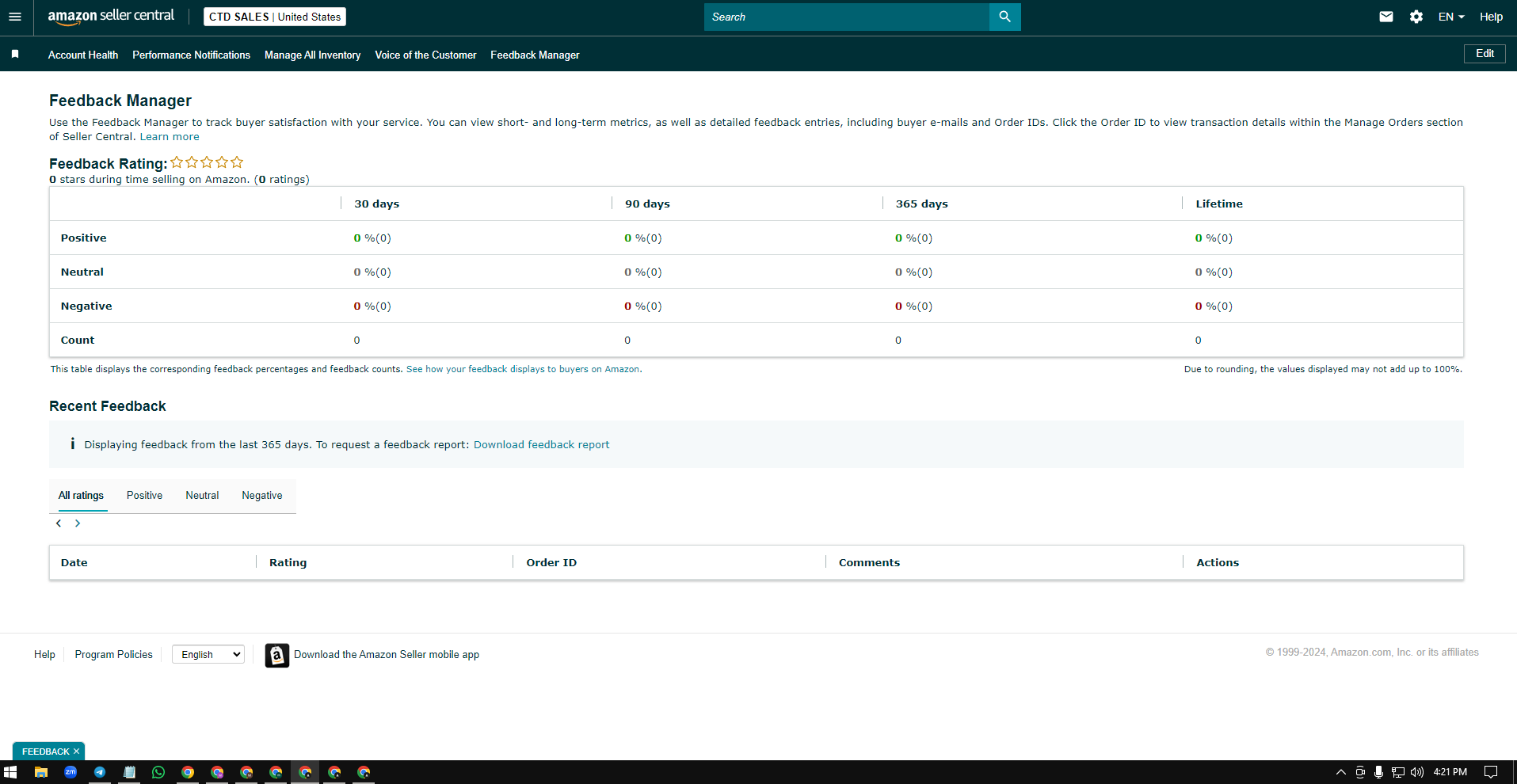Viewport: 1517px width, 784px height.
Task: Click Download the Amazon Seller mobile app
Action: click(x=387, y=654)
